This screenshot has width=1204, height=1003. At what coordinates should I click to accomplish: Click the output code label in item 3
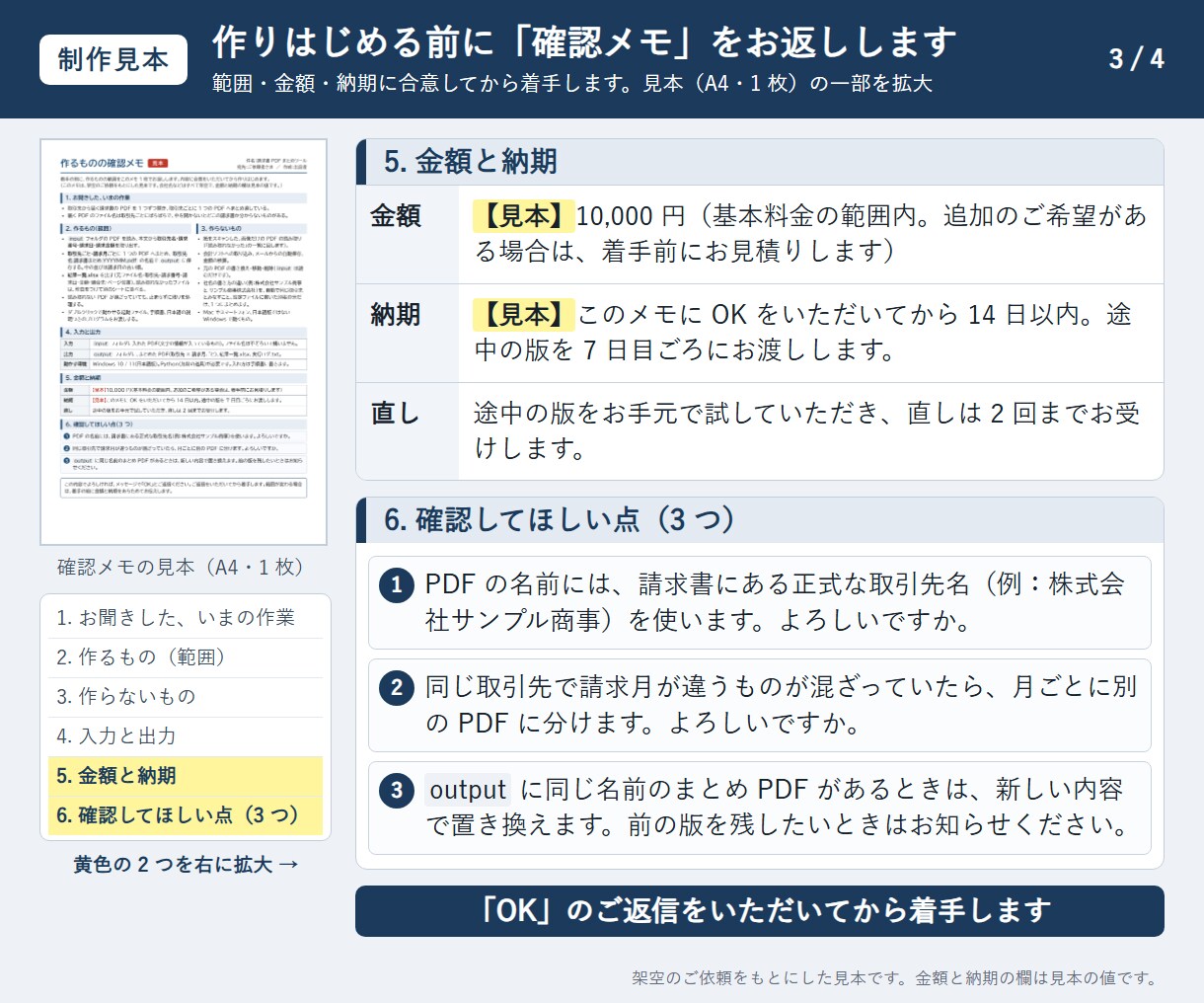tap(468, 791)
